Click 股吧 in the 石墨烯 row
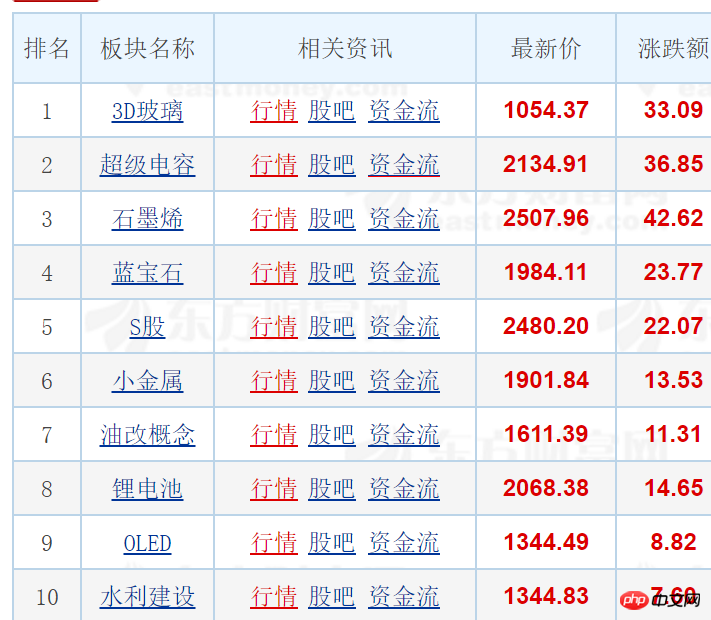 (x=331, y=219)
